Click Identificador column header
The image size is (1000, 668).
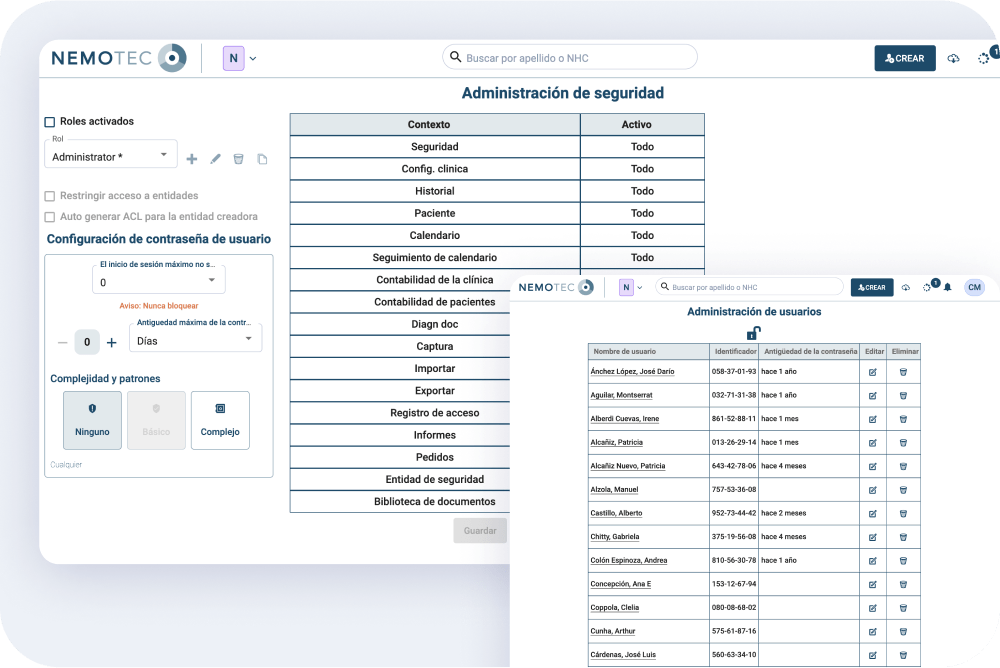734,352
